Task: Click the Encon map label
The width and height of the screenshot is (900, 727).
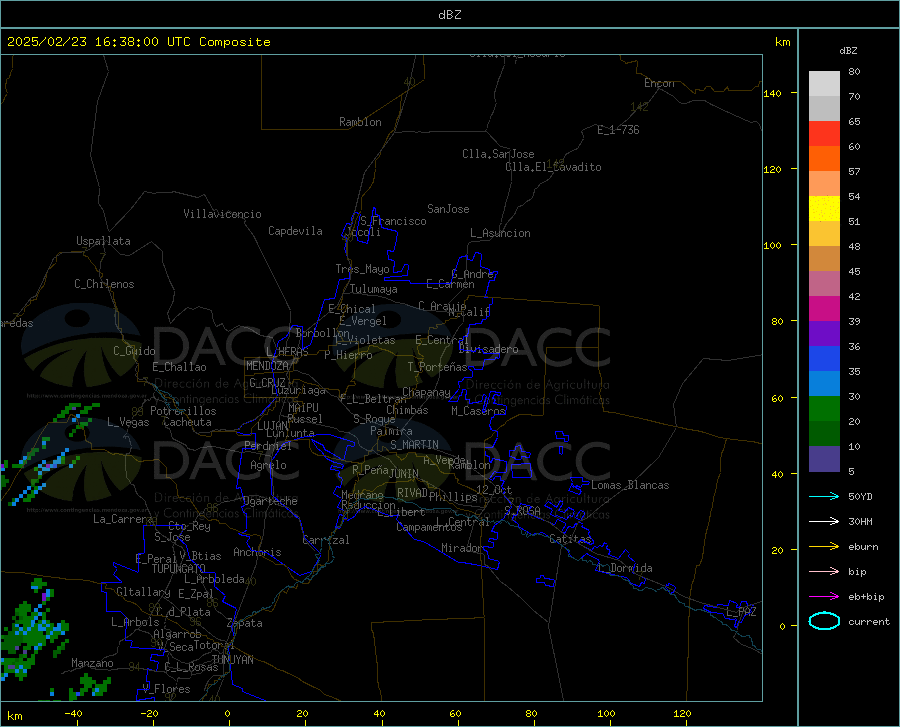Action: tap(659, 83)
